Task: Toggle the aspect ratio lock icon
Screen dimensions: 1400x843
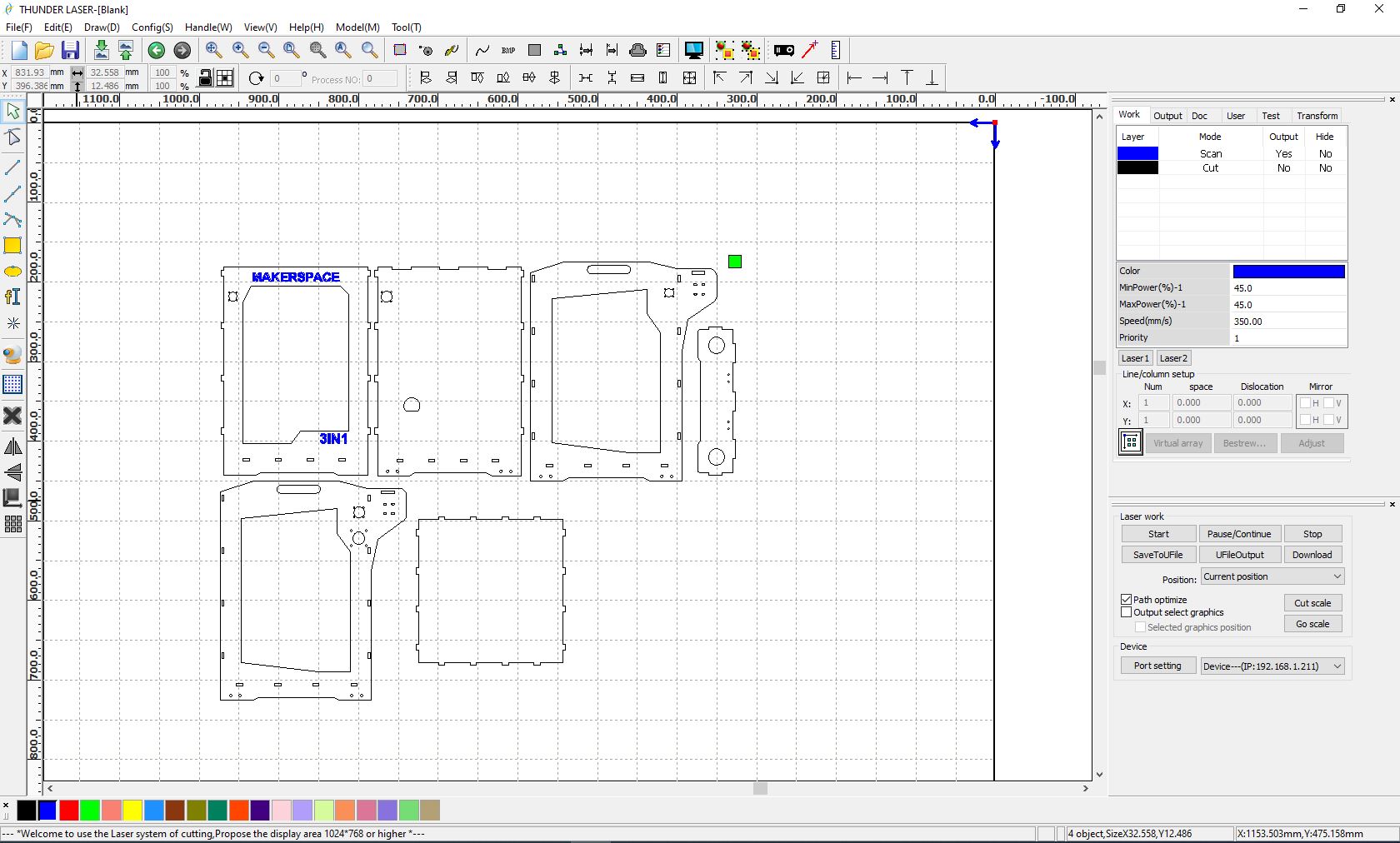Action: click(205, 78)
